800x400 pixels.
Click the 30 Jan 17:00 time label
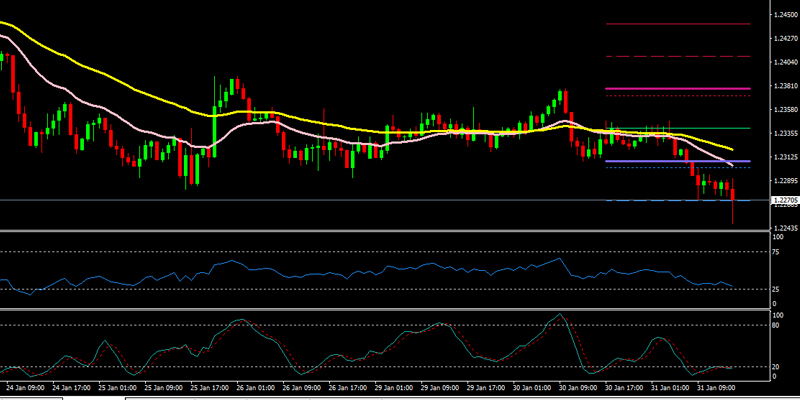(622, 387)
